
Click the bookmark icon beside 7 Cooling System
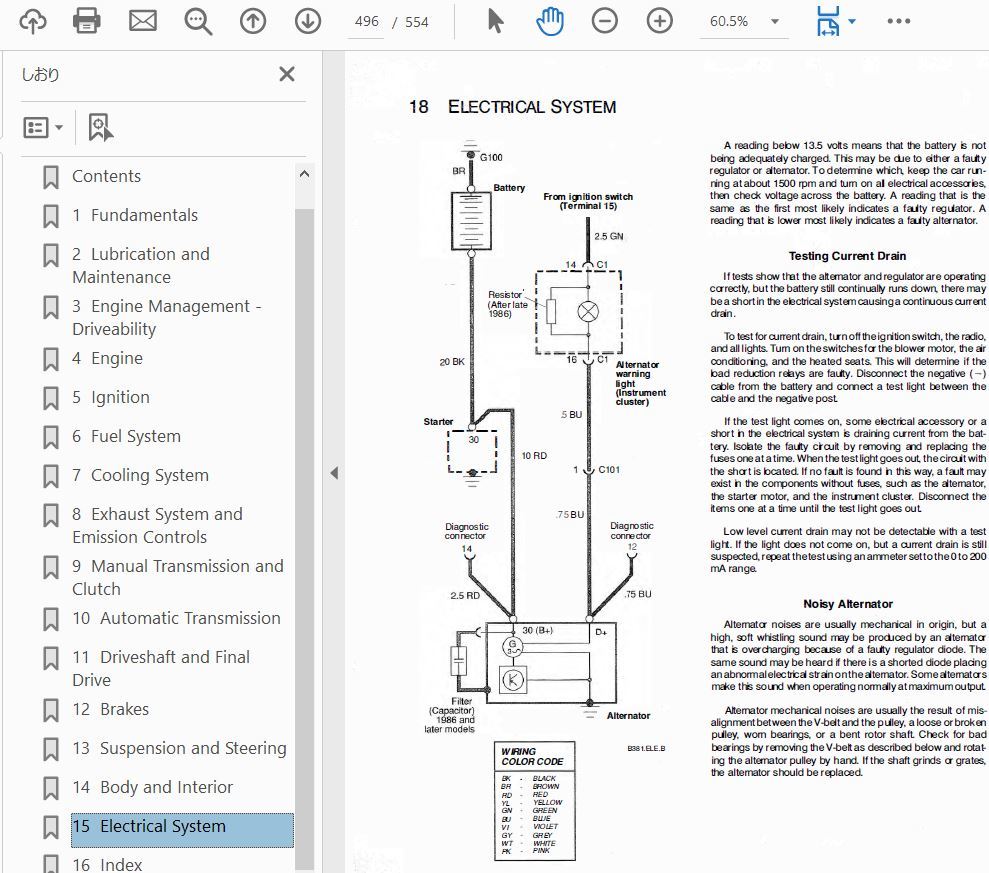(51, 477)
